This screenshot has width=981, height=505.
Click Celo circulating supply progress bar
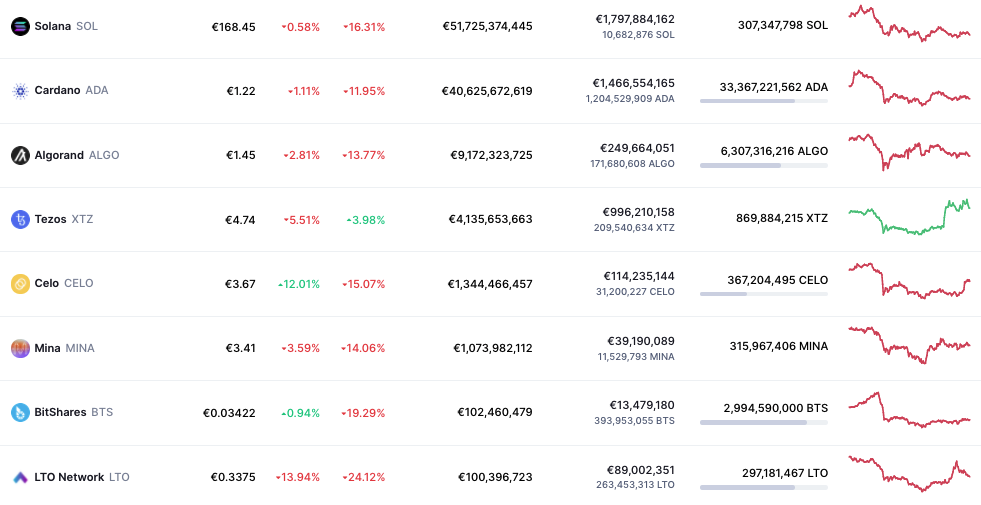click(764, 293)
